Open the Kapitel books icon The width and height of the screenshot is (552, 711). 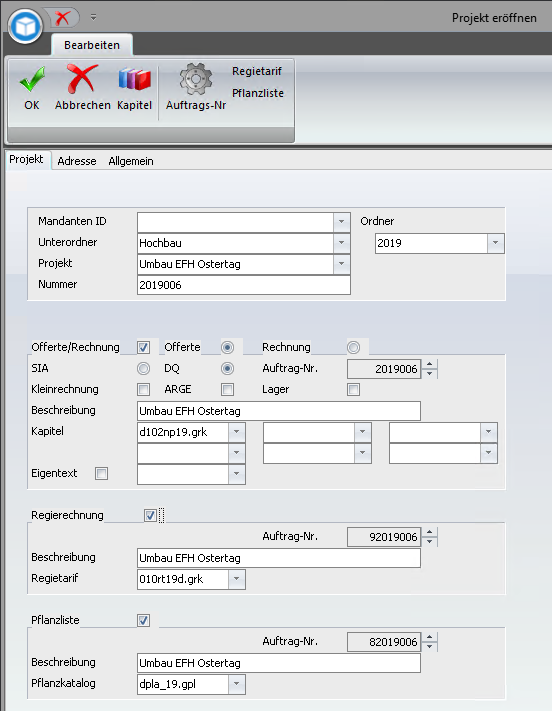tap(134, 79)
